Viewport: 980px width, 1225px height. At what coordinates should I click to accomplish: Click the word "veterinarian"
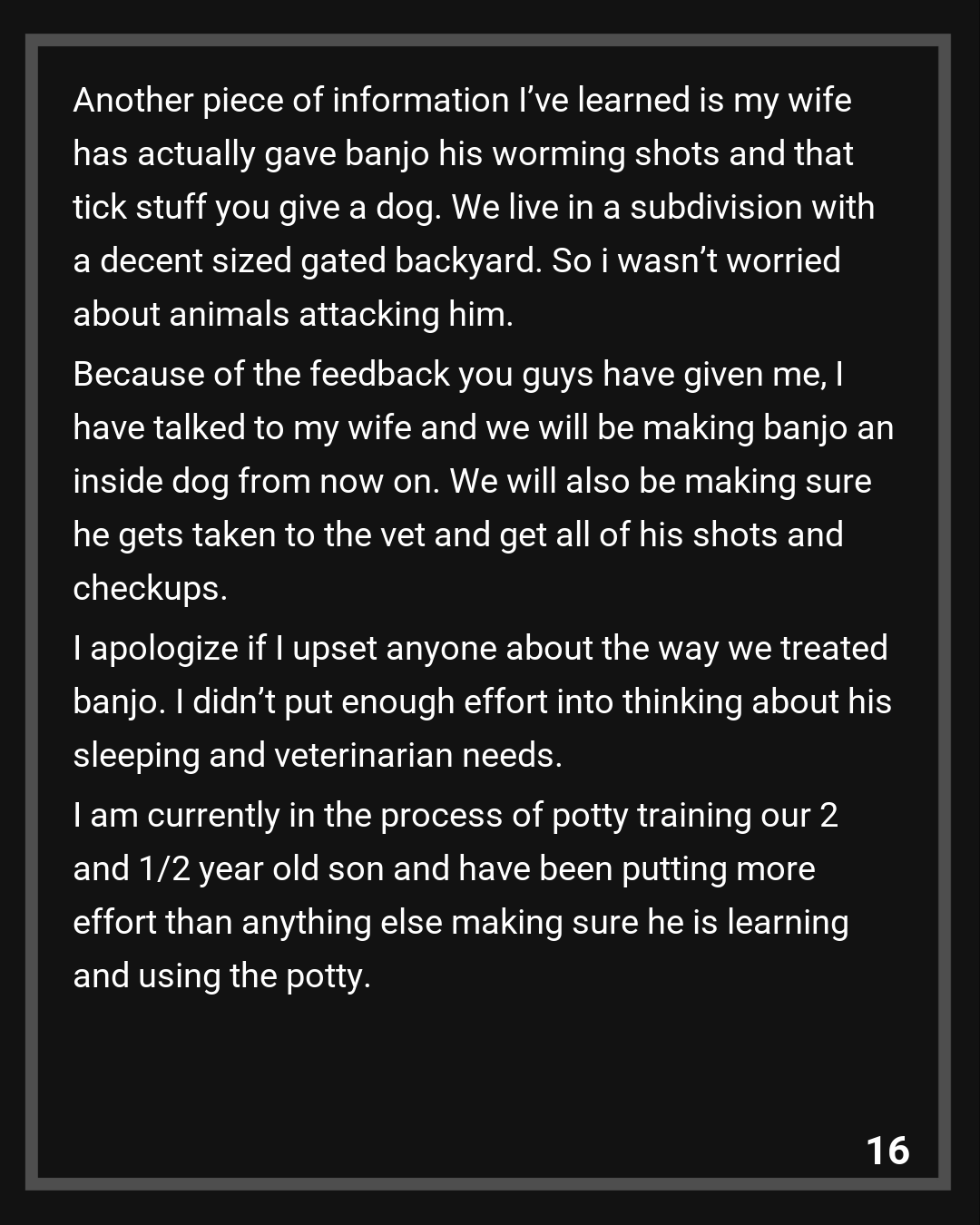[x=364, y=755]
